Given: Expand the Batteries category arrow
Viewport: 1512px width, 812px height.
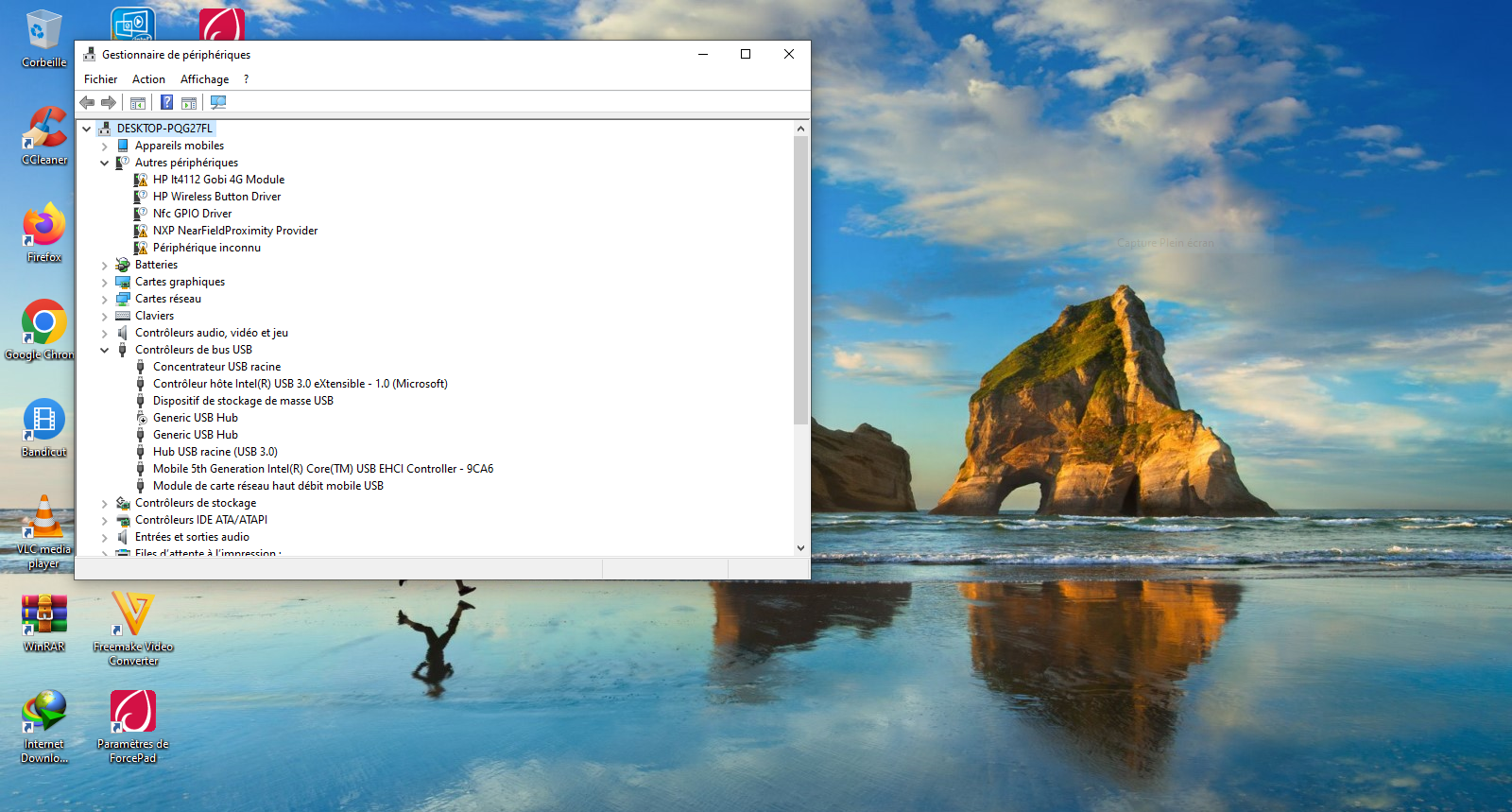Looking at the screenshot, I should (x=105, y=265).
